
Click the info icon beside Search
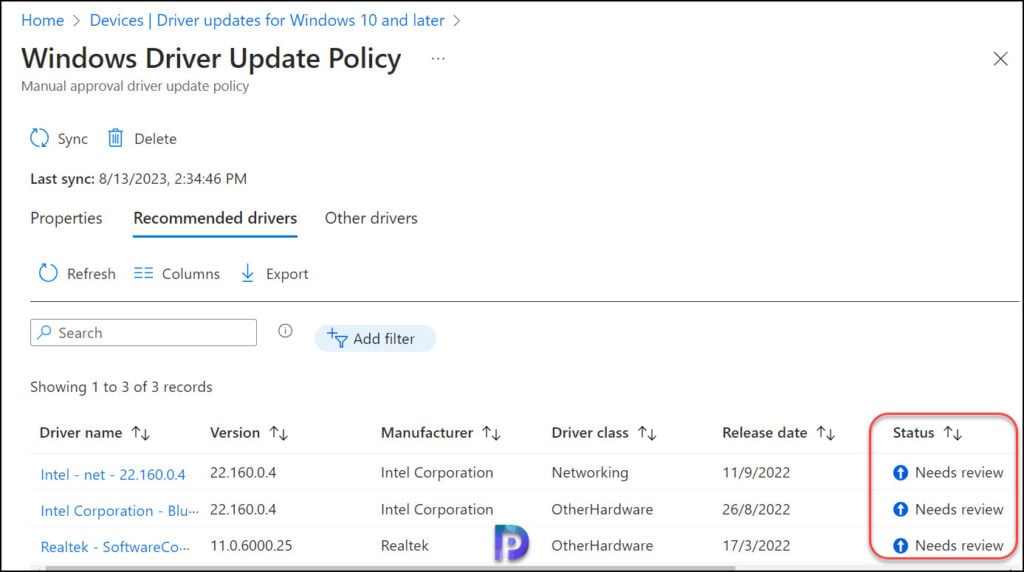pos(285,331)
